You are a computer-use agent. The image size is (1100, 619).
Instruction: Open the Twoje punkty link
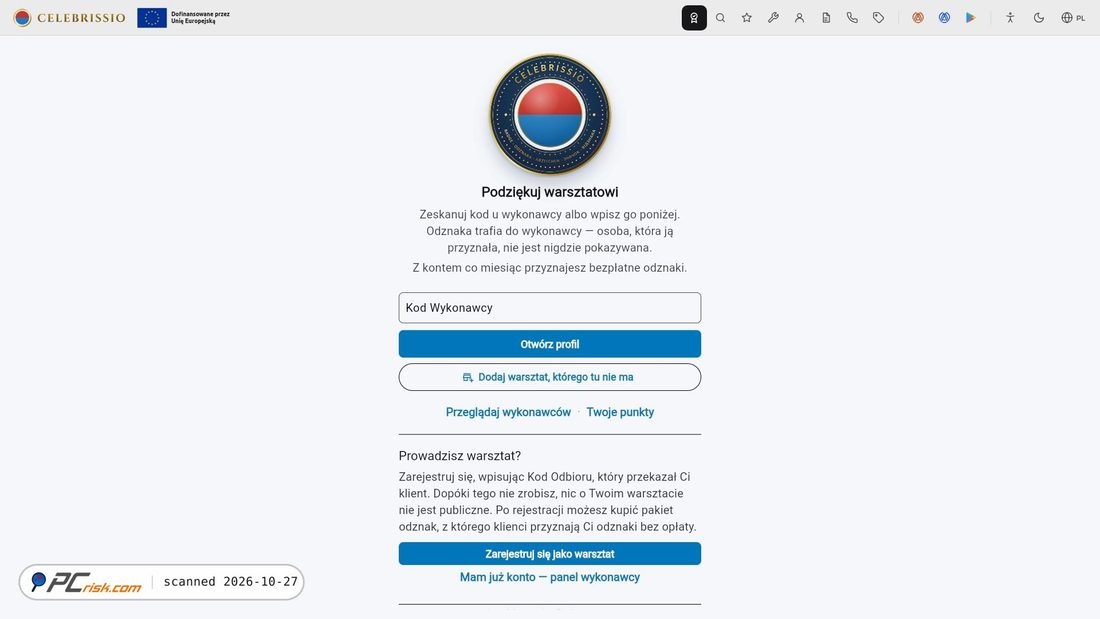(620, 412)
